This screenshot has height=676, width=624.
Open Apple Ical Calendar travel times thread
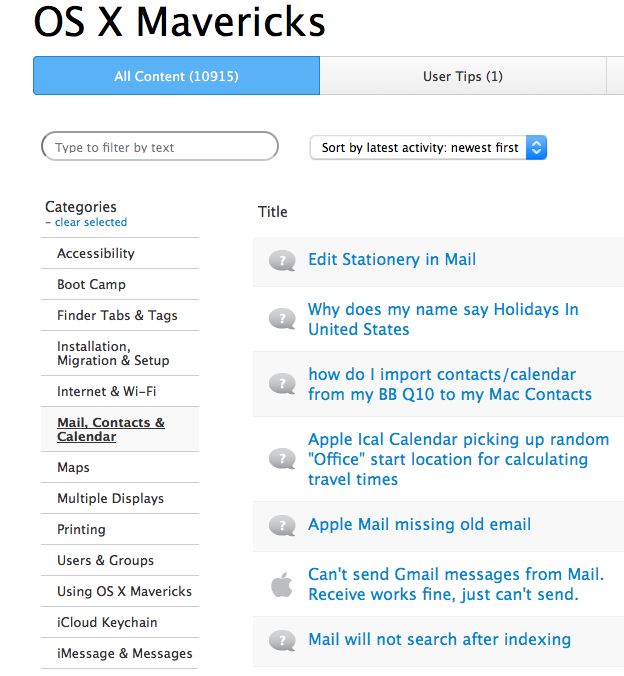458,459
